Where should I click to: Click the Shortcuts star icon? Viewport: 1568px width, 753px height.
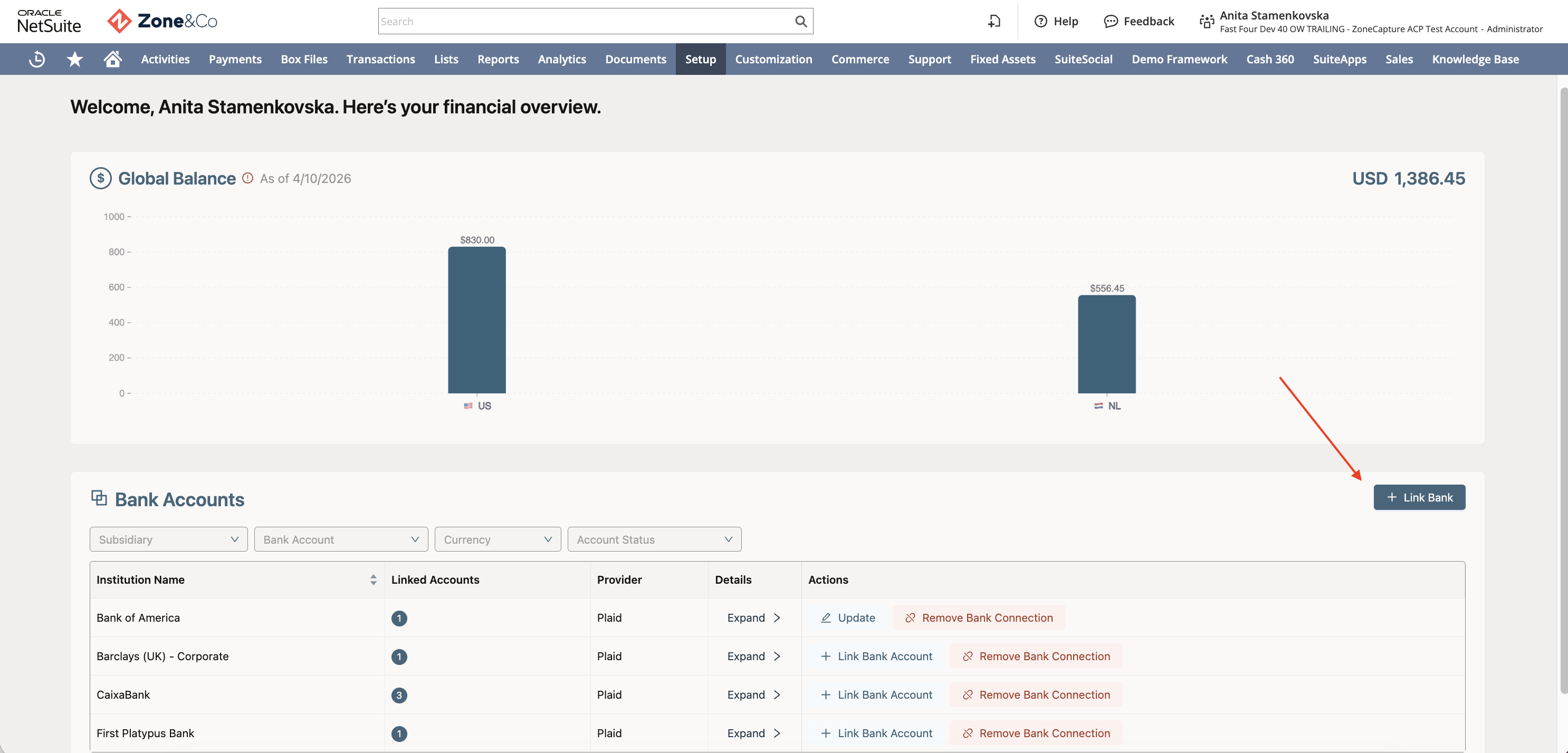75,59
